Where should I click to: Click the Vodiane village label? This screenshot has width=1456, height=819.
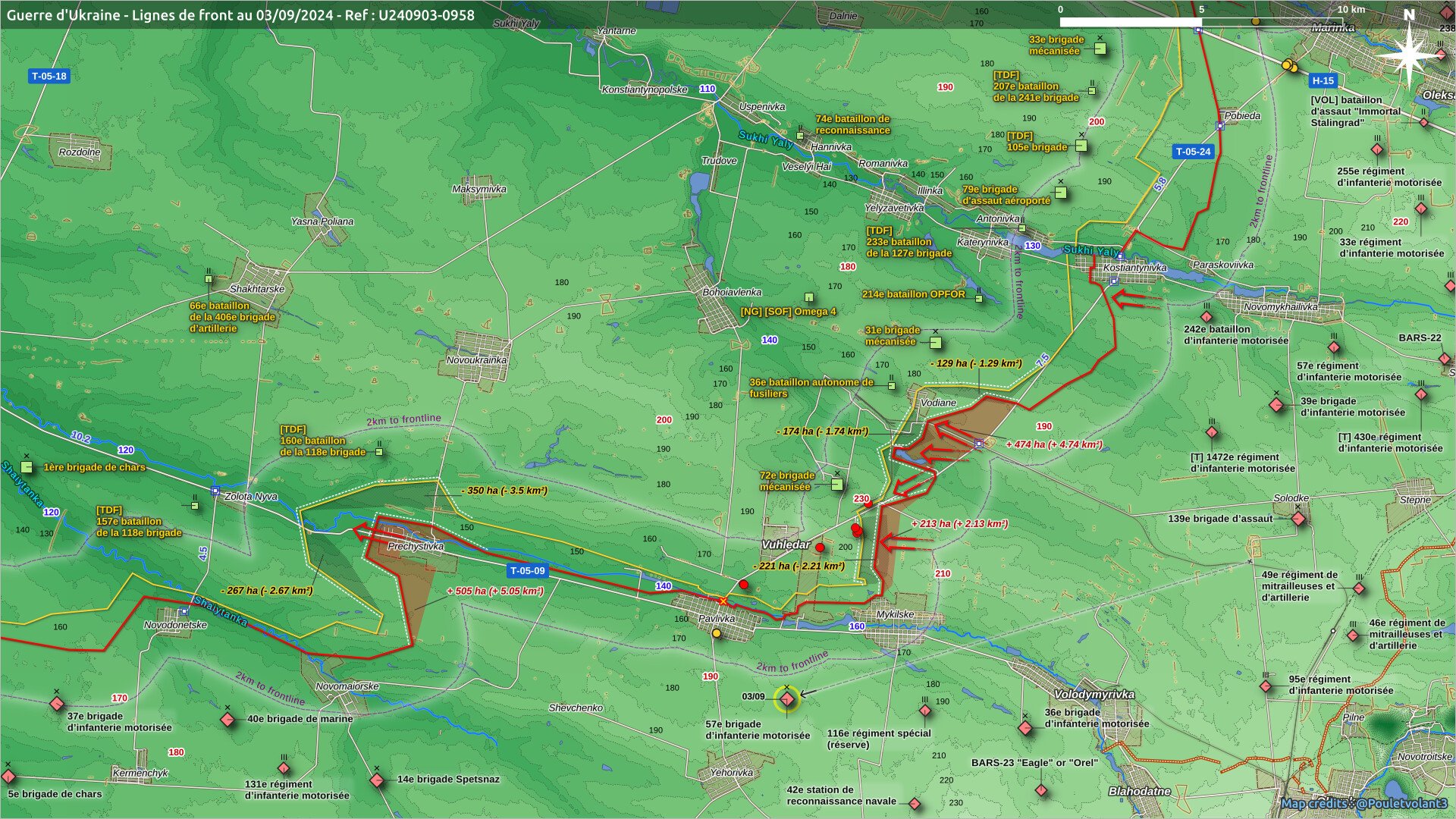(x=939, y=403)
